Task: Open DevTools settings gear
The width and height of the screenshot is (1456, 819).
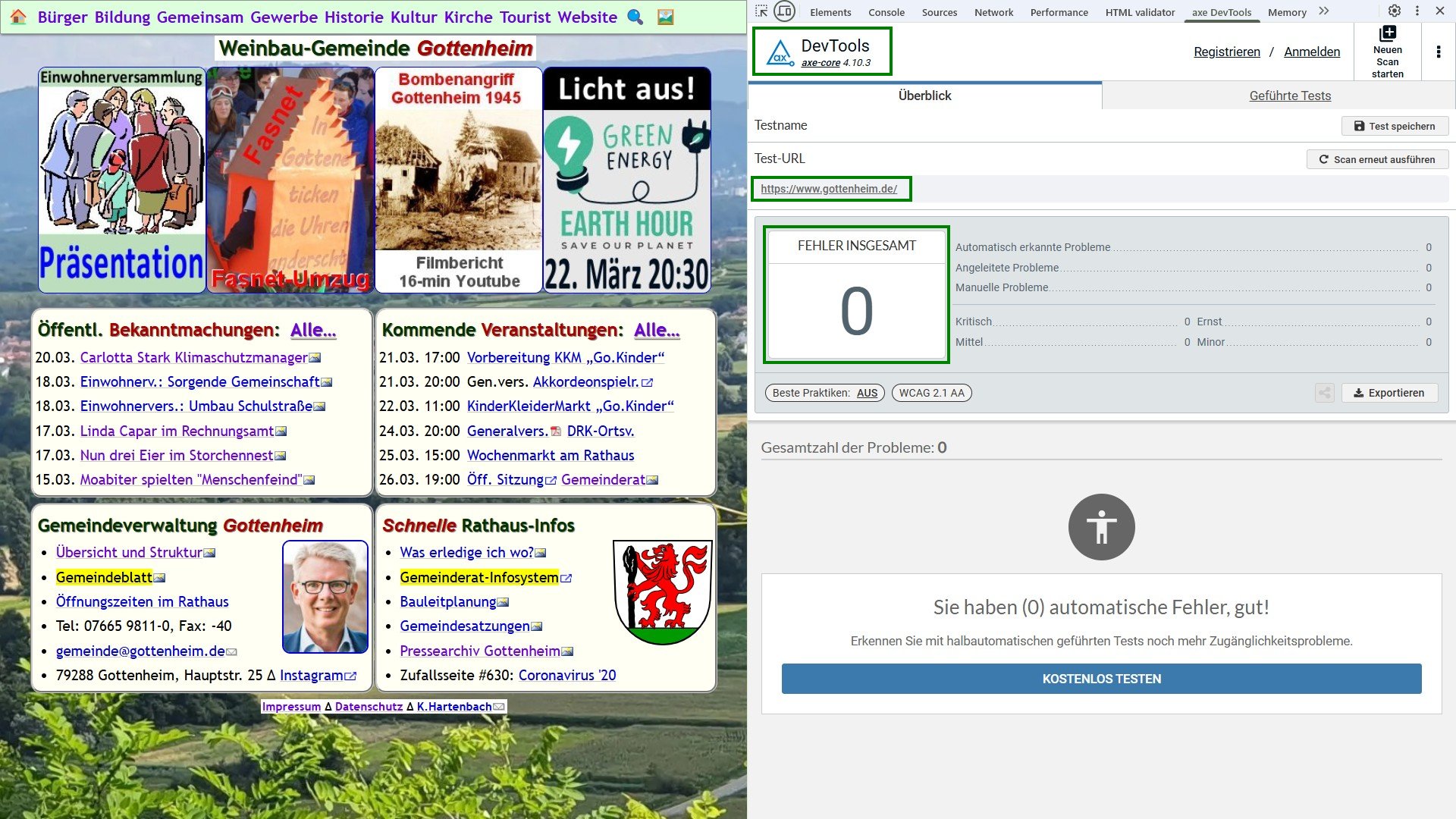Action: click(1394, 11)
